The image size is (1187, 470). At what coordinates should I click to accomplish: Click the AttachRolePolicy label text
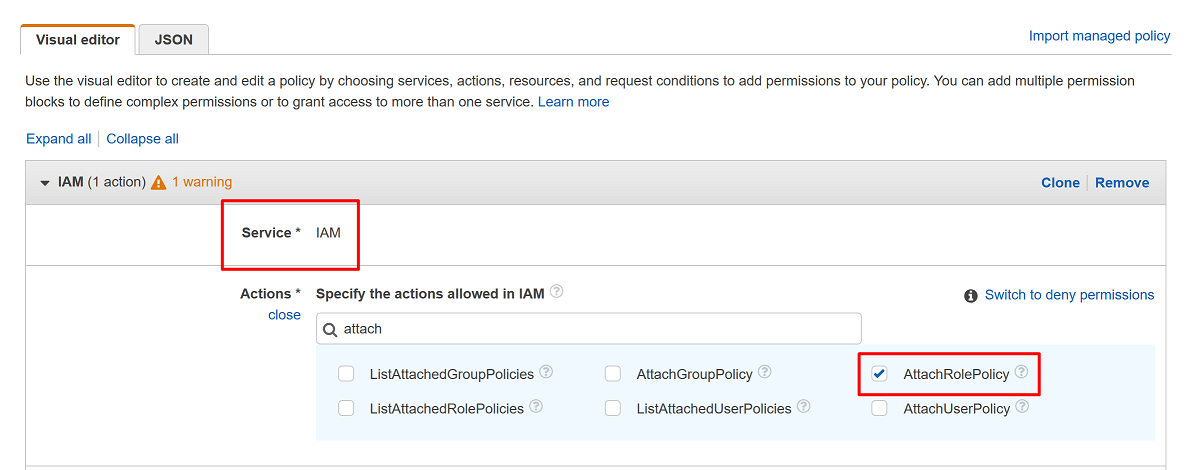[x=956, y=374]
